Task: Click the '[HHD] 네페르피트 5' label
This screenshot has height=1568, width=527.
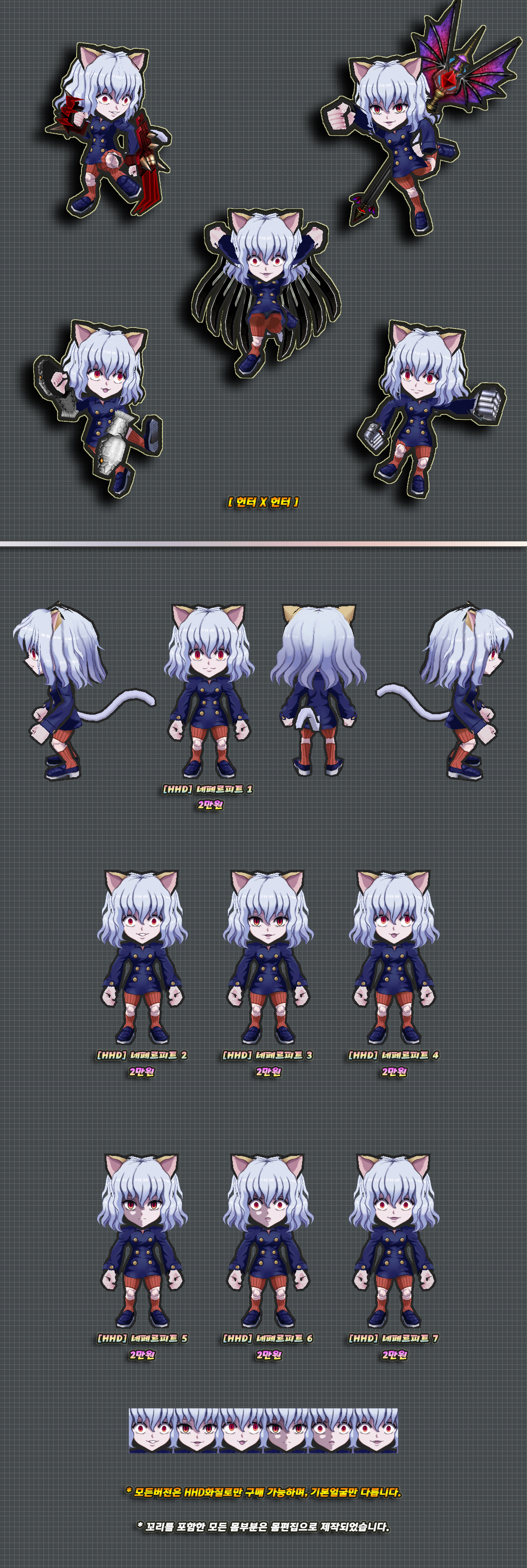Action: click(142, 1339)
